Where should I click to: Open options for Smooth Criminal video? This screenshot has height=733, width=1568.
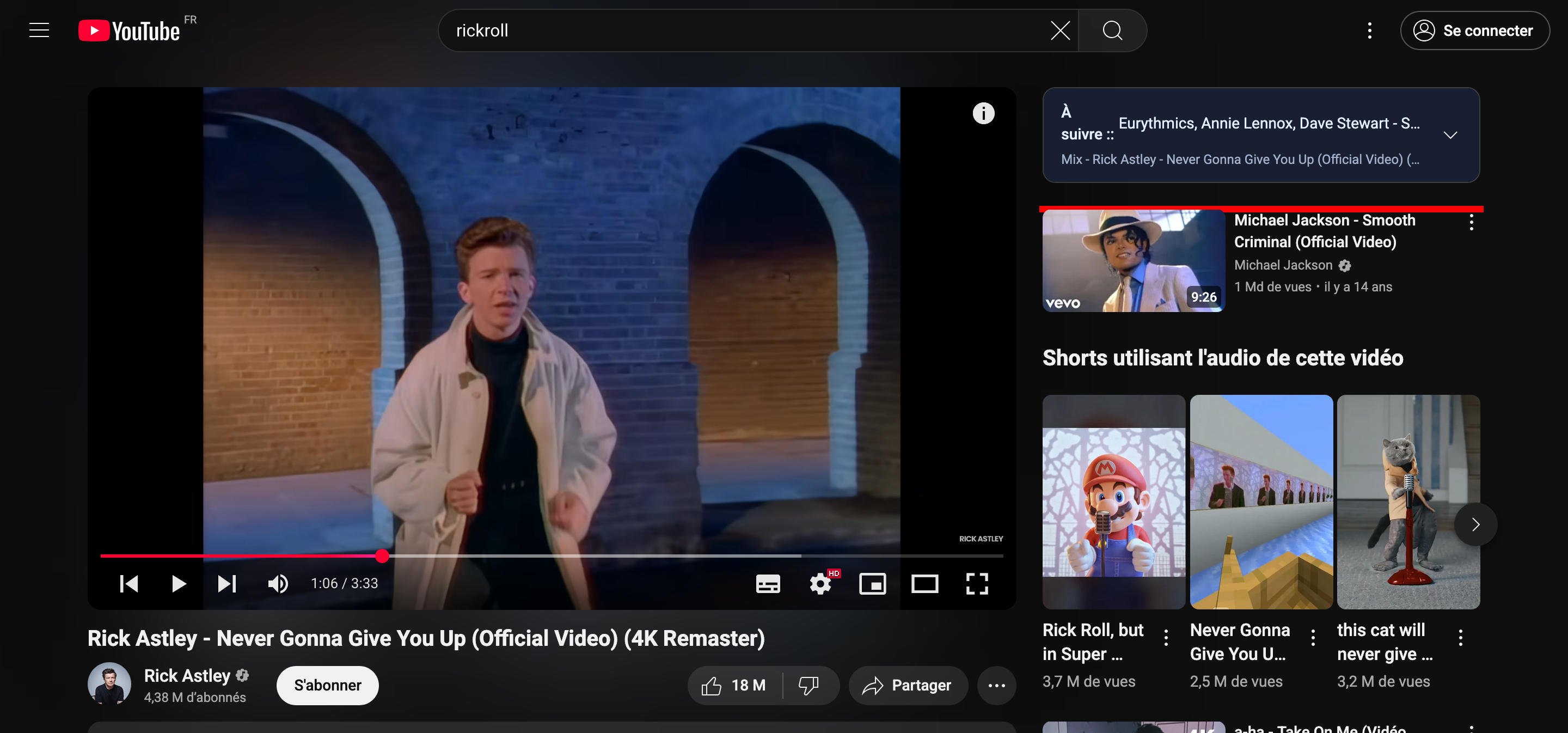[x=1471, y=222]
